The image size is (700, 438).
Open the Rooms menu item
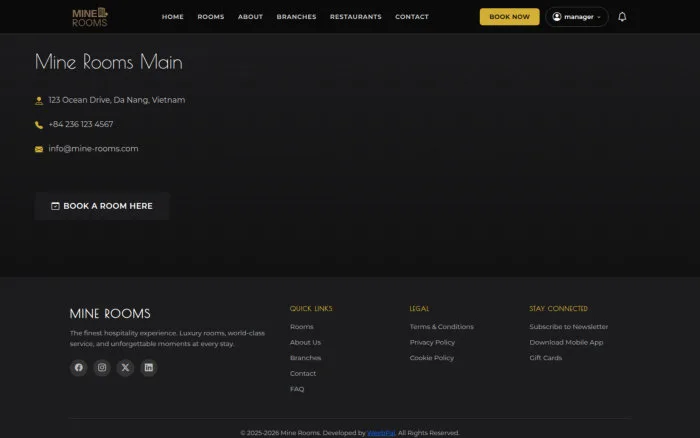coord(211,17)
